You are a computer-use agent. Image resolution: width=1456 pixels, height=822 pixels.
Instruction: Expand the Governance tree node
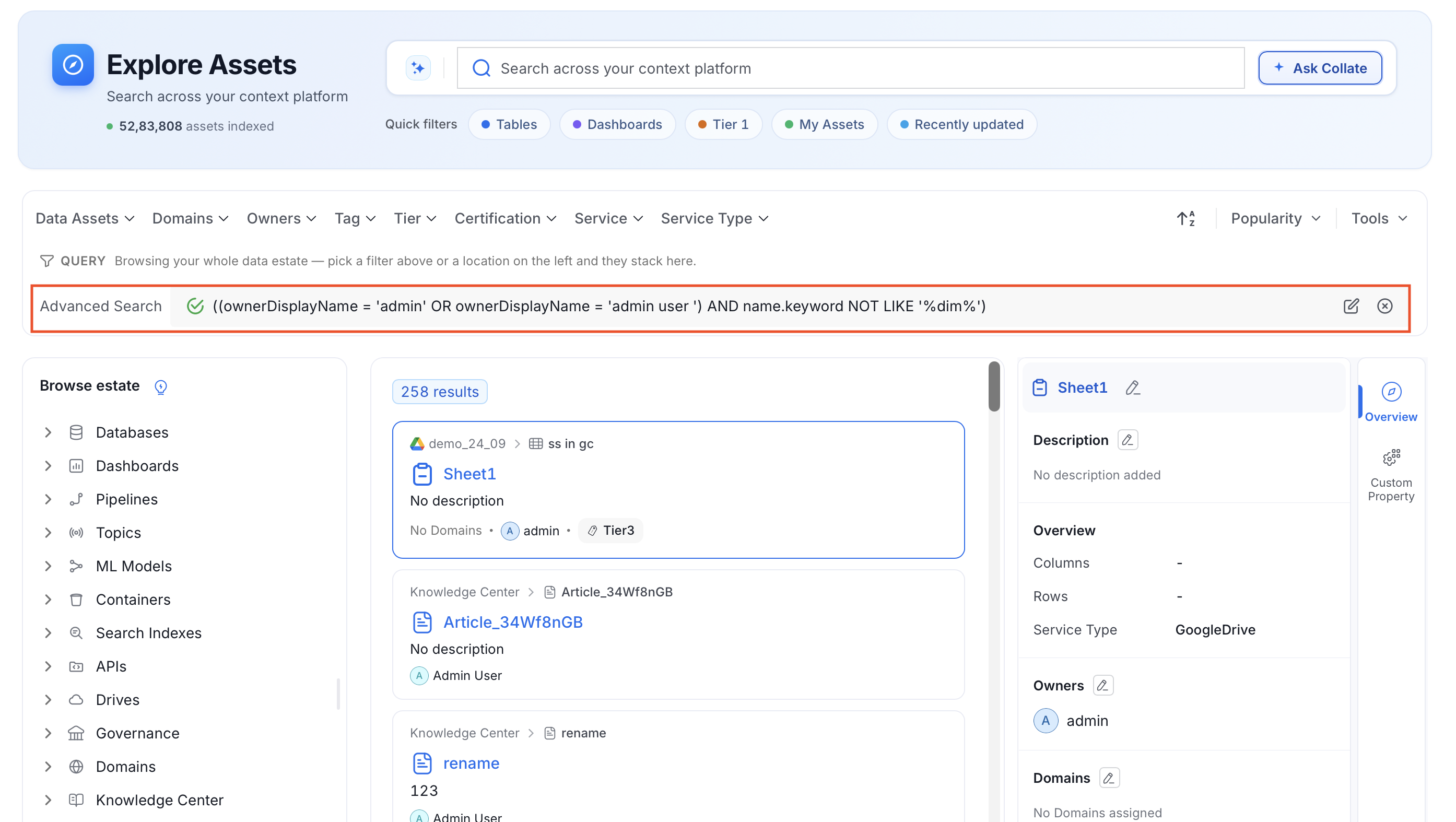tap(48, 733)
